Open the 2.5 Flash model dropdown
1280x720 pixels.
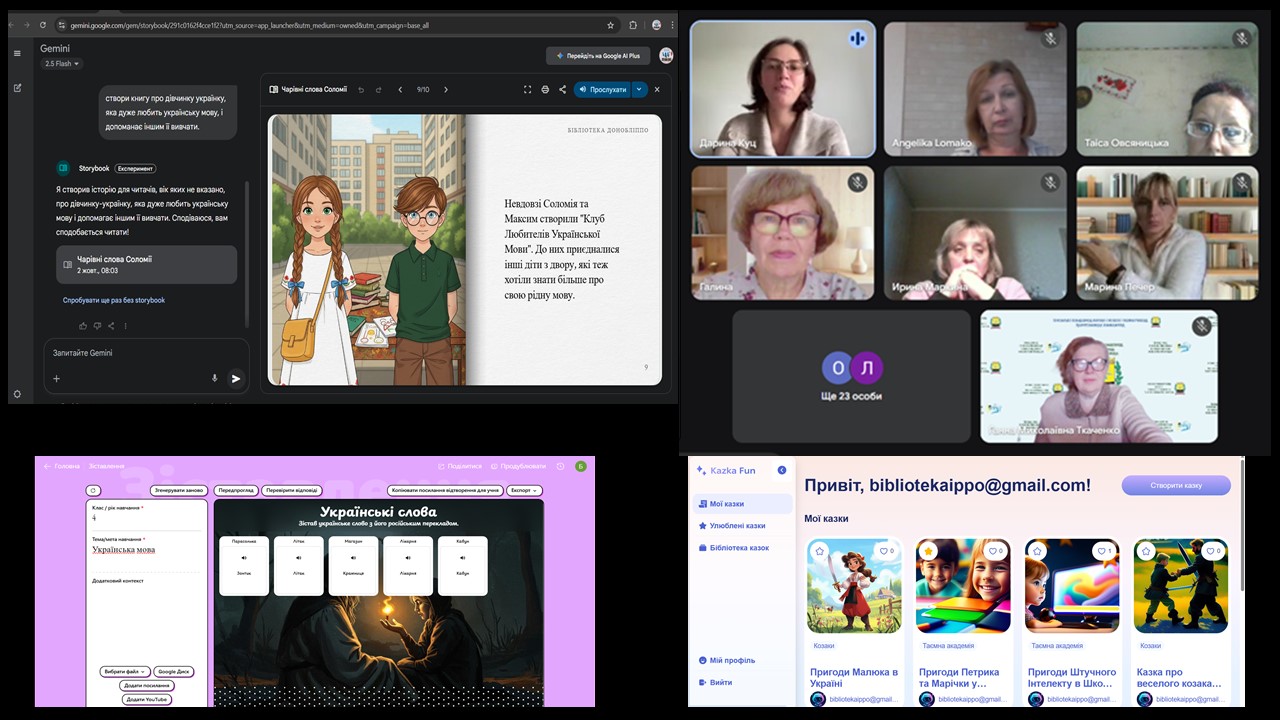62,64
